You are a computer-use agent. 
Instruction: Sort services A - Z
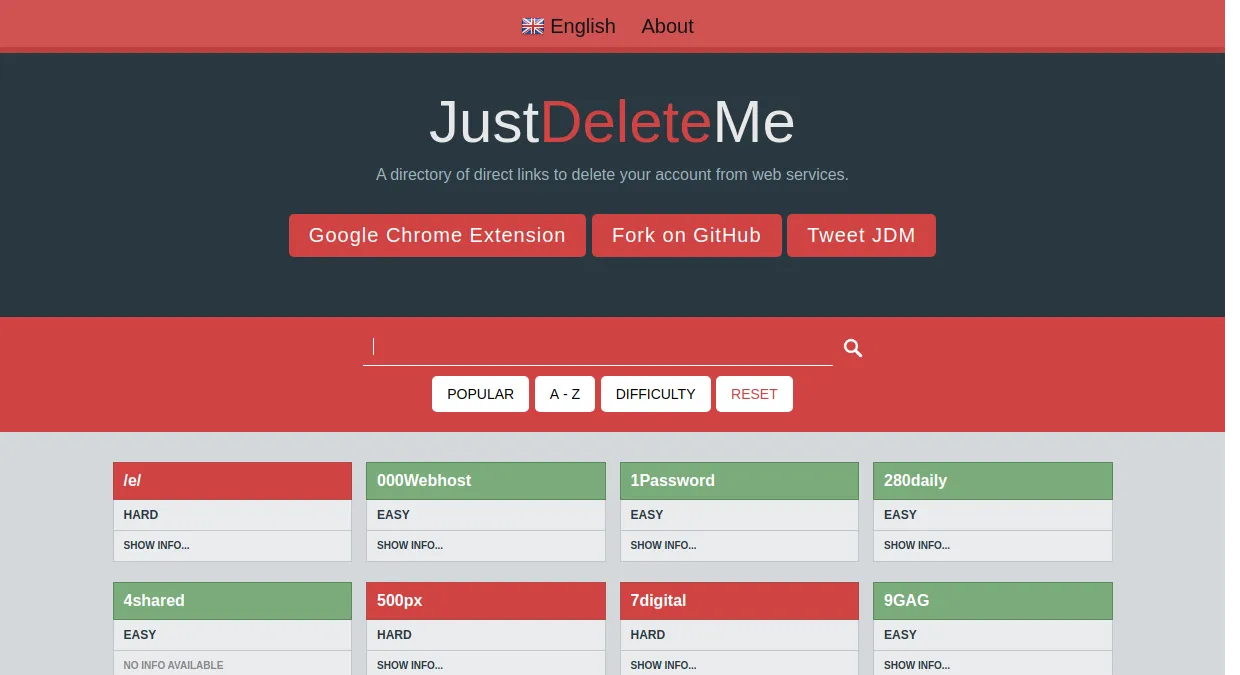[x=565, y=394]
